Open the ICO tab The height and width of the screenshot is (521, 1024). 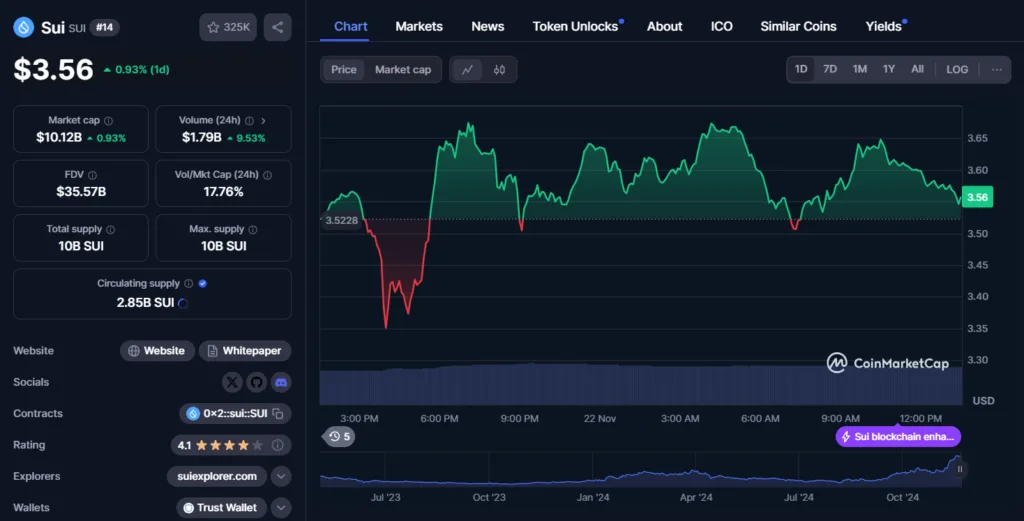point(722,27)
